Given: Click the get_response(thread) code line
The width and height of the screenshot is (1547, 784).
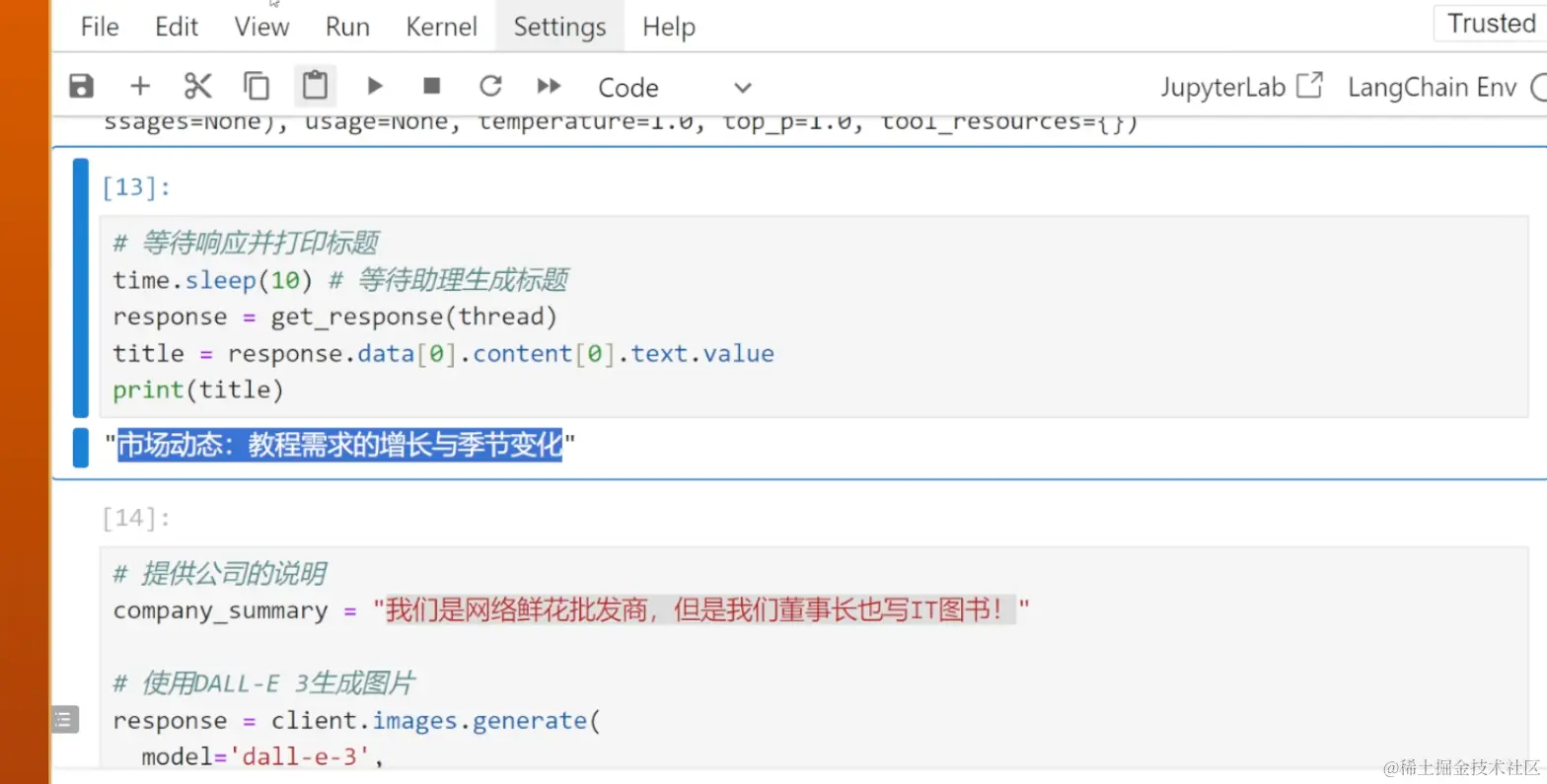Looking at the screenshot, I should point(334,317).
